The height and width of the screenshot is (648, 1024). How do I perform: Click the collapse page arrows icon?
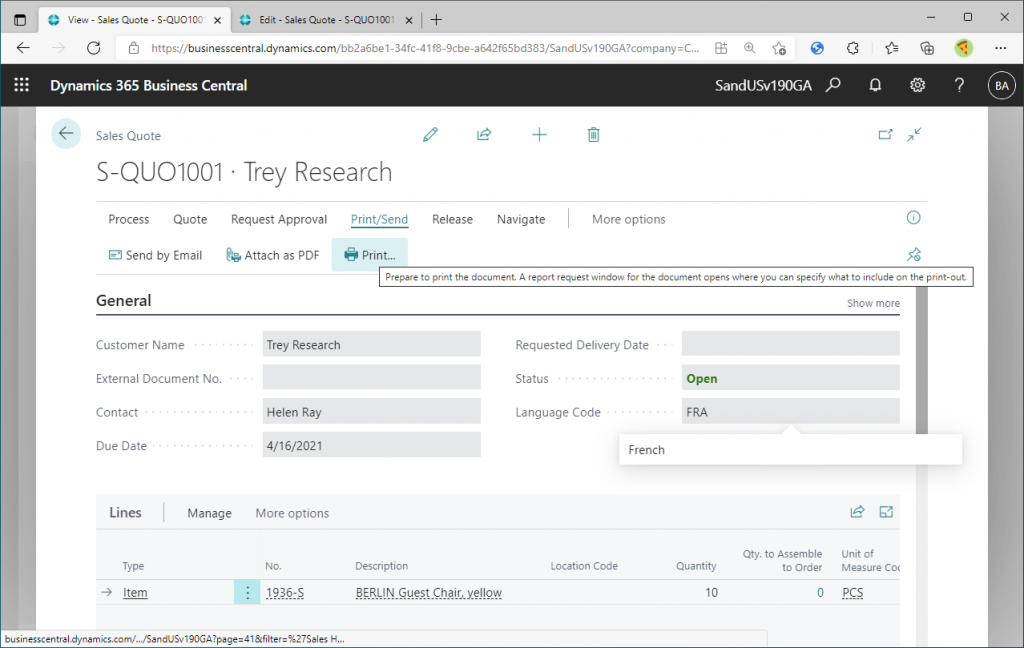tap(914, 135)
